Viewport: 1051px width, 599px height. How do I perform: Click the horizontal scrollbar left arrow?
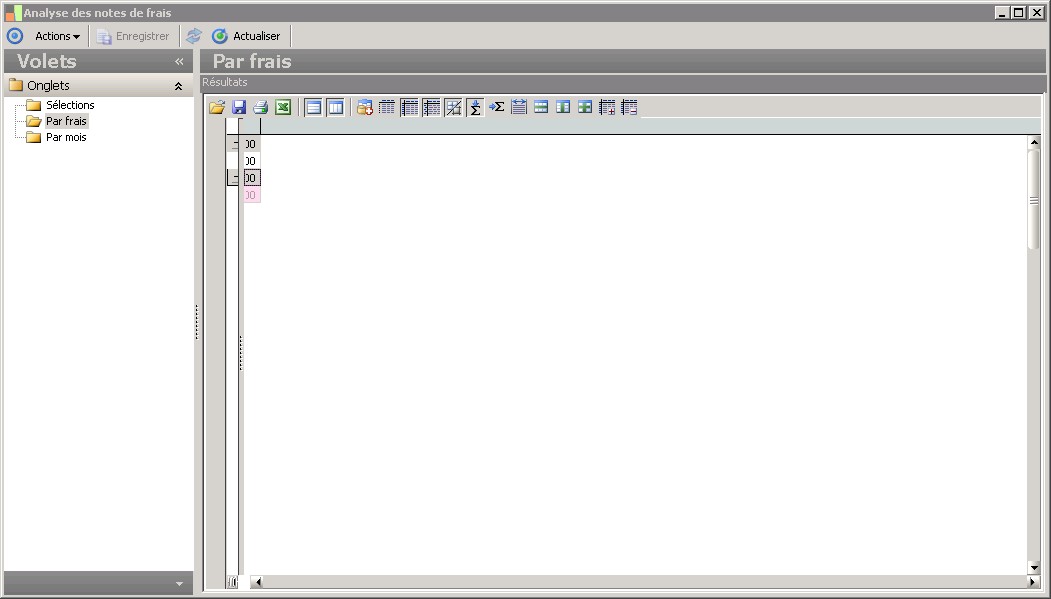pyautogui.click(x=257, y=582)
